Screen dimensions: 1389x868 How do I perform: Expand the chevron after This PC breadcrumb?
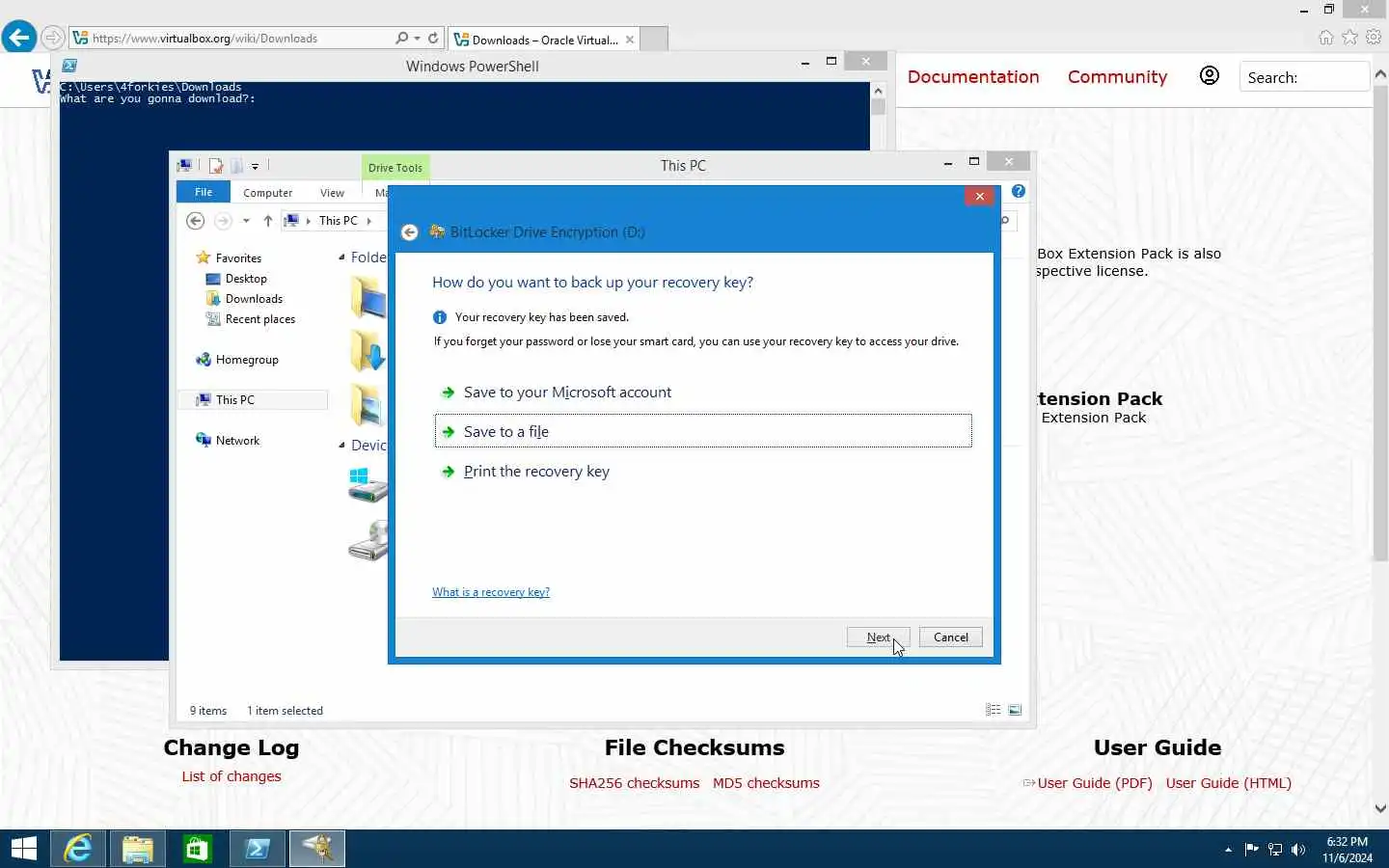368,221
